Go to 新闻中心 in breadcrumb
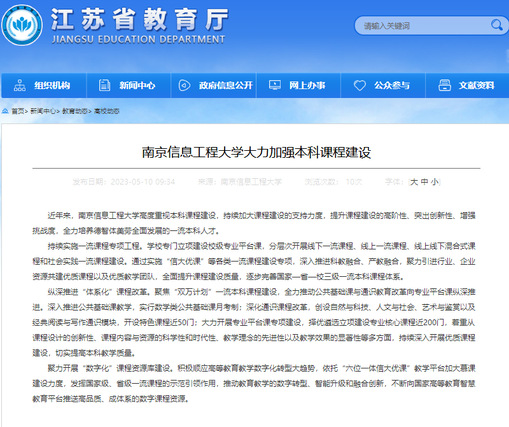Screen dimensions: 509x427 [x=43, y=111]
